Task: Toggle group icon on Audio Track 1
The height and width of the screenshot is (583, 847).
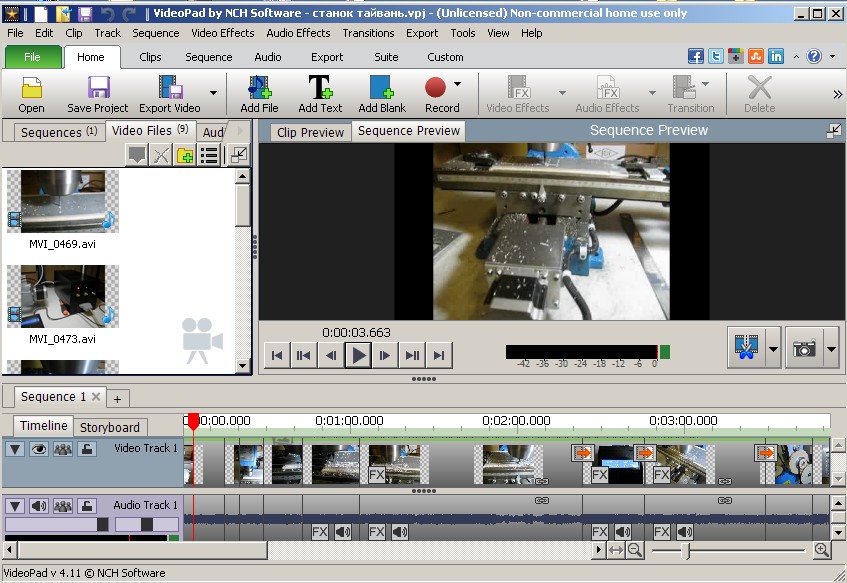Action: [63, 506]
